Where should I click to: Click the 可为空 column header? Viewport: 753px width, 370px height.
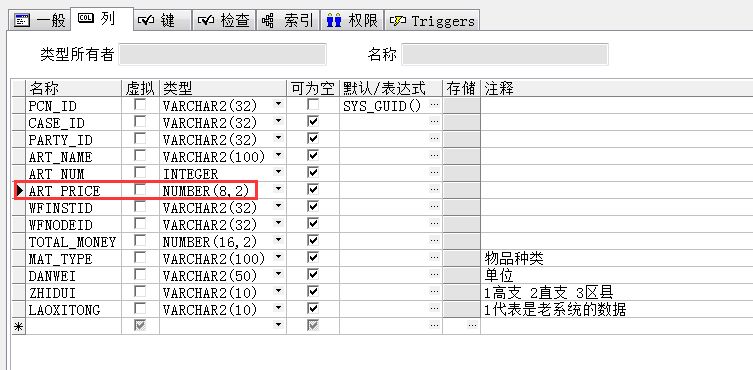pyautogui.click(x=313, y=88)
